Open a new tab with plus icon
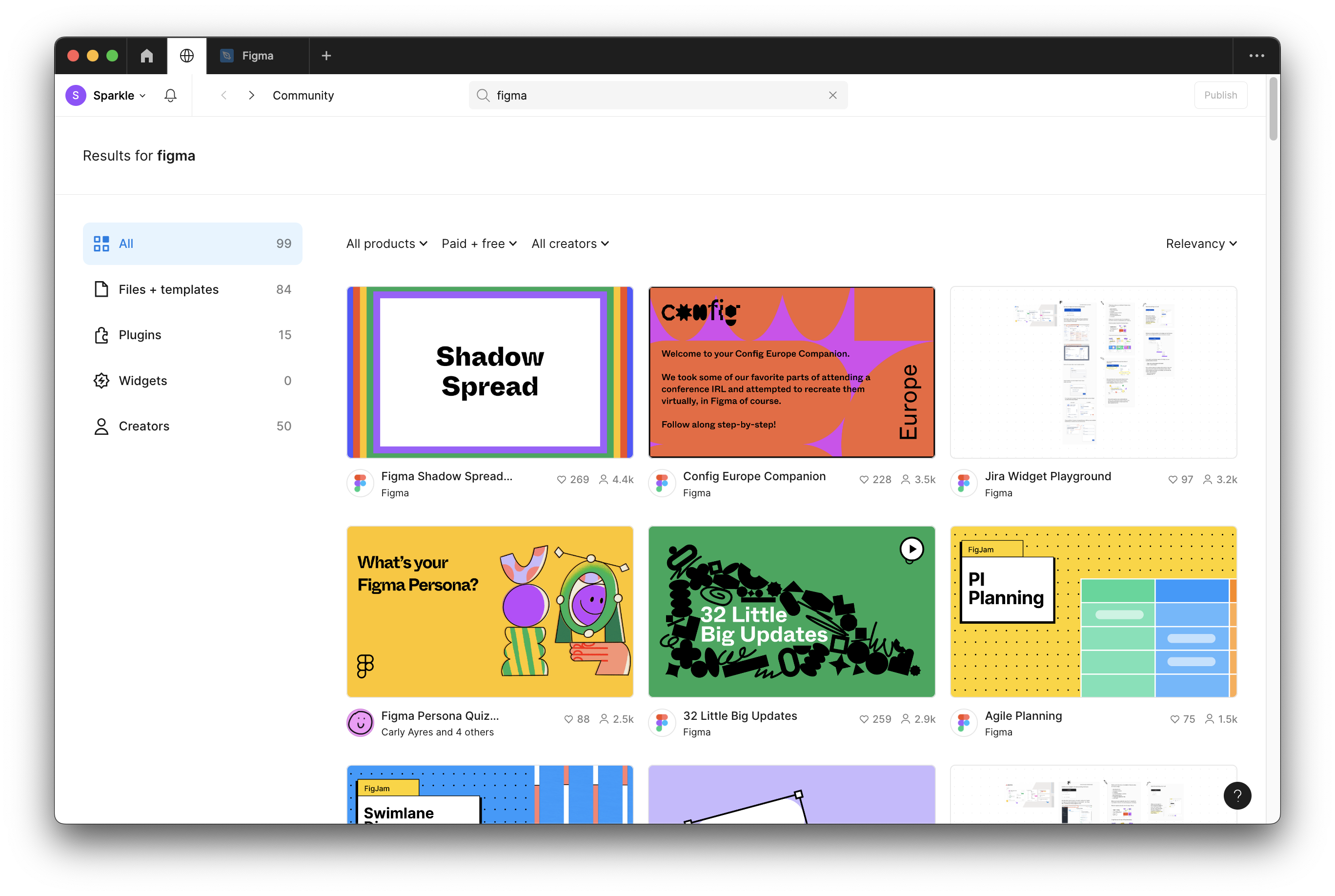The width and height of the screenshot is (1335, 896). click(326, 56)
